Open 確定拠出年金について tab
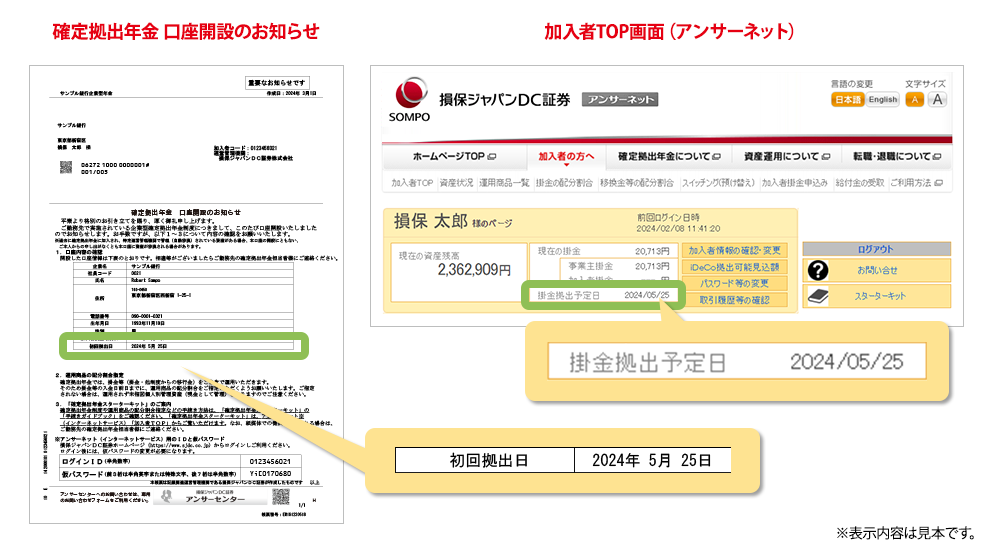The width and height of the screenshot is (990, 551). pos(669,156)
